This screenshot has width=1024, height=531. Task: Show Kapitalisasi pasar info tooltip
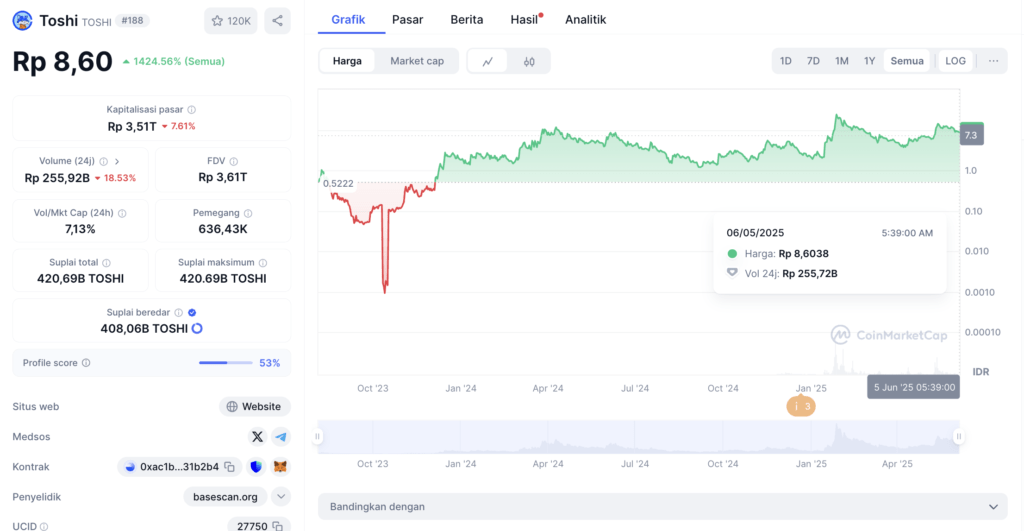click(x=191, y=110)
